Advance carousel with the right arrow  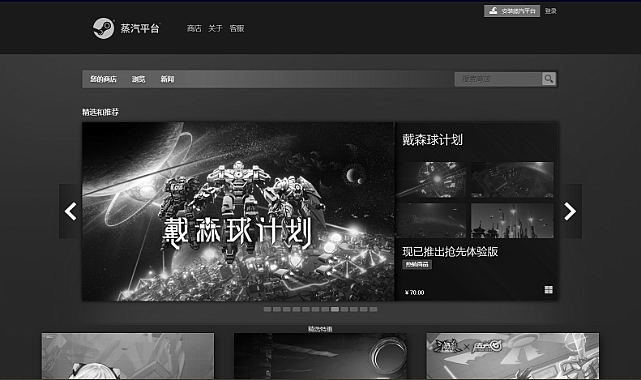point(570,211)
